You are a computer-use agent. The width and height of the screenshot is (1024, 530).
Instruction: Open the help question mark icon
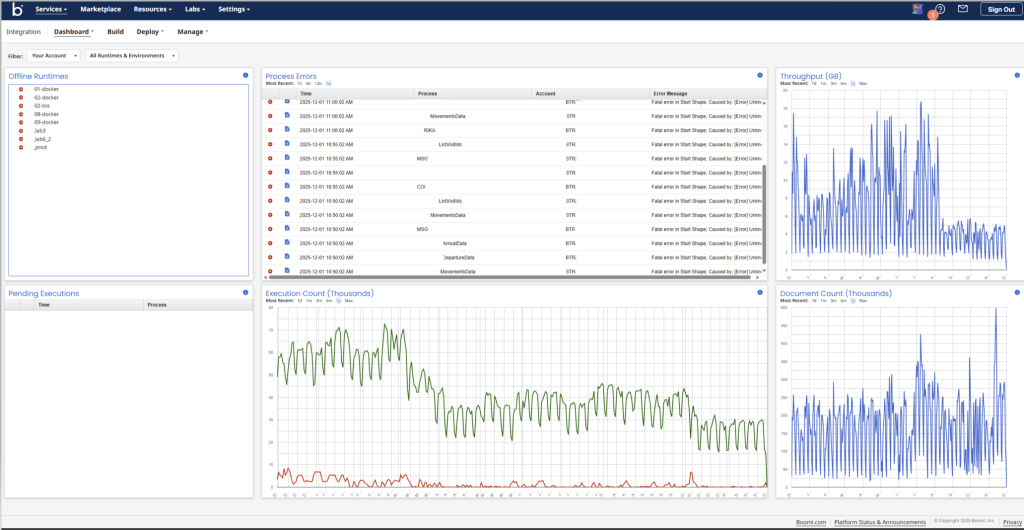click(939, 9)
